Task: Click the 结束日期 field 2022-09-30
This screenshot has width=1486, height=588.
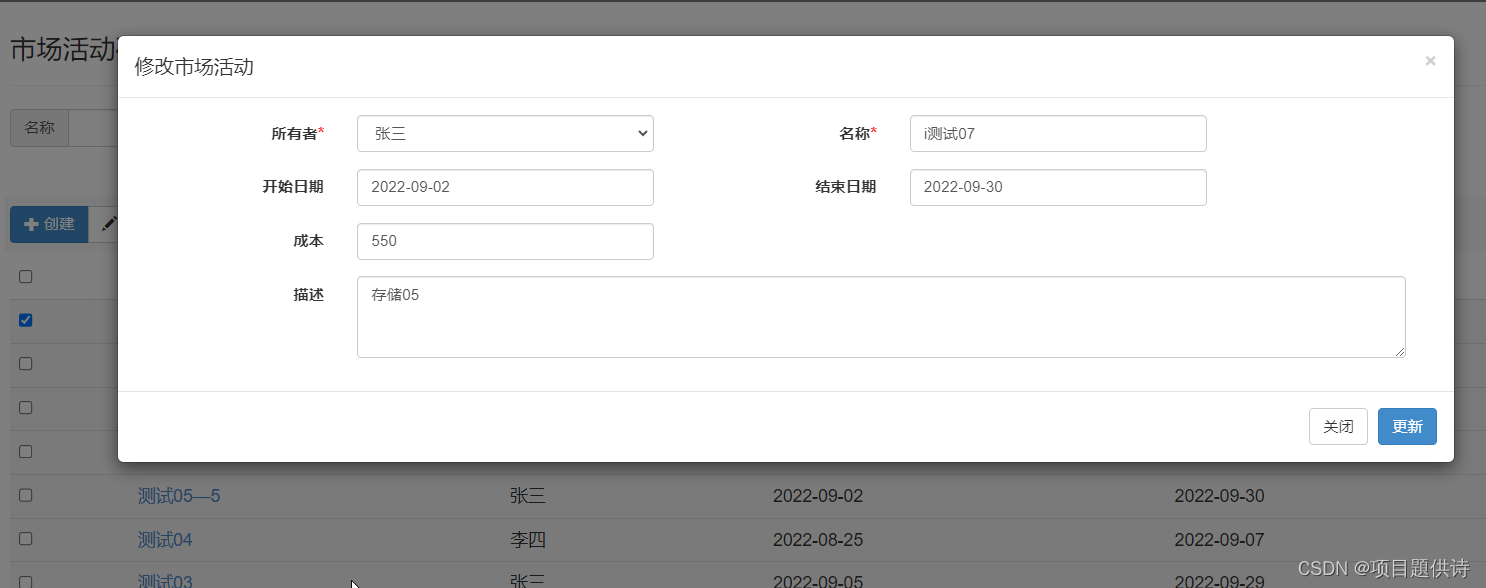Action: point(1058,187)
